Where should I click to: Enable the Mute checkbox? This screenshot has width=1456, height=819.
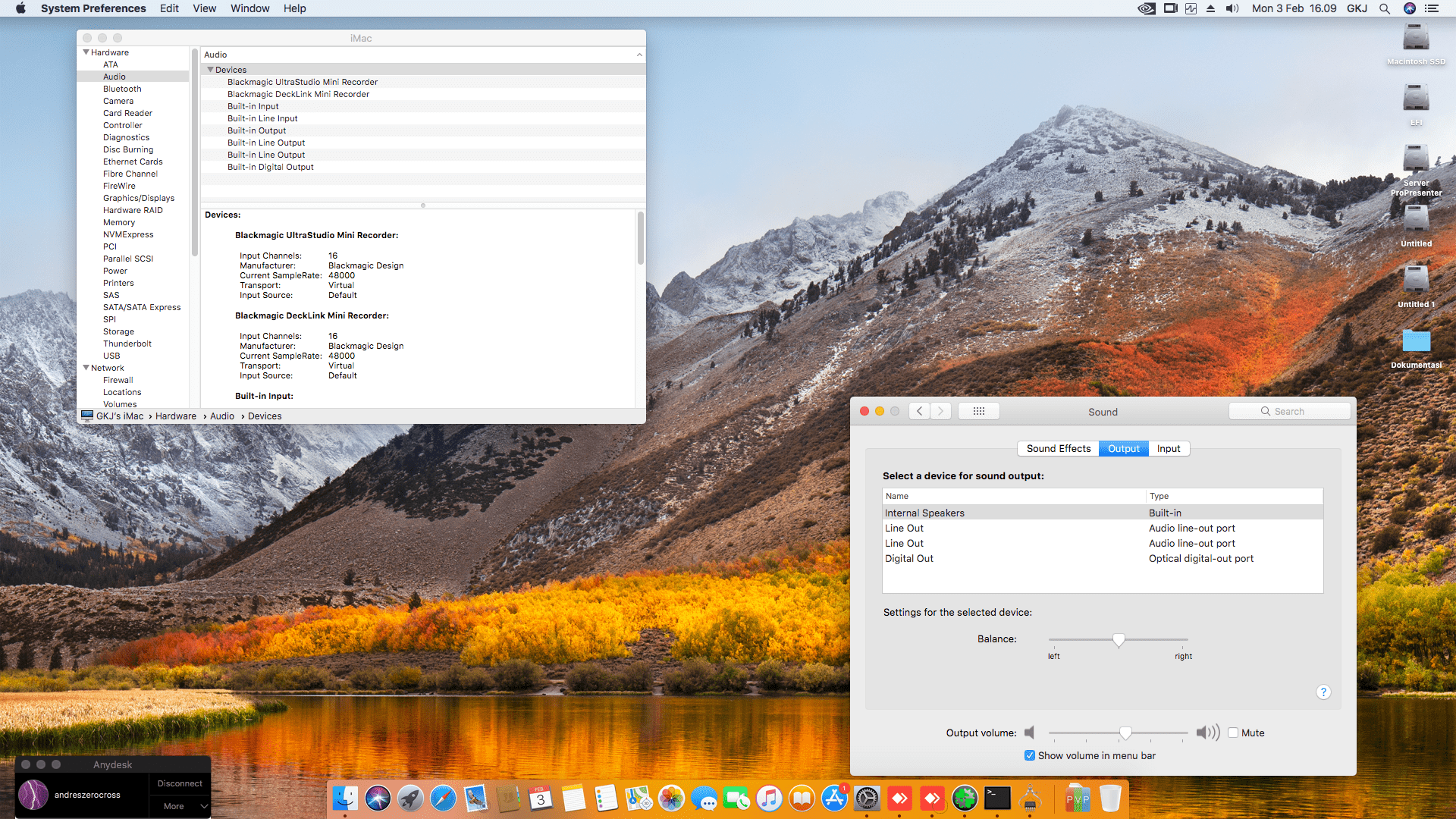[1233, 733]
